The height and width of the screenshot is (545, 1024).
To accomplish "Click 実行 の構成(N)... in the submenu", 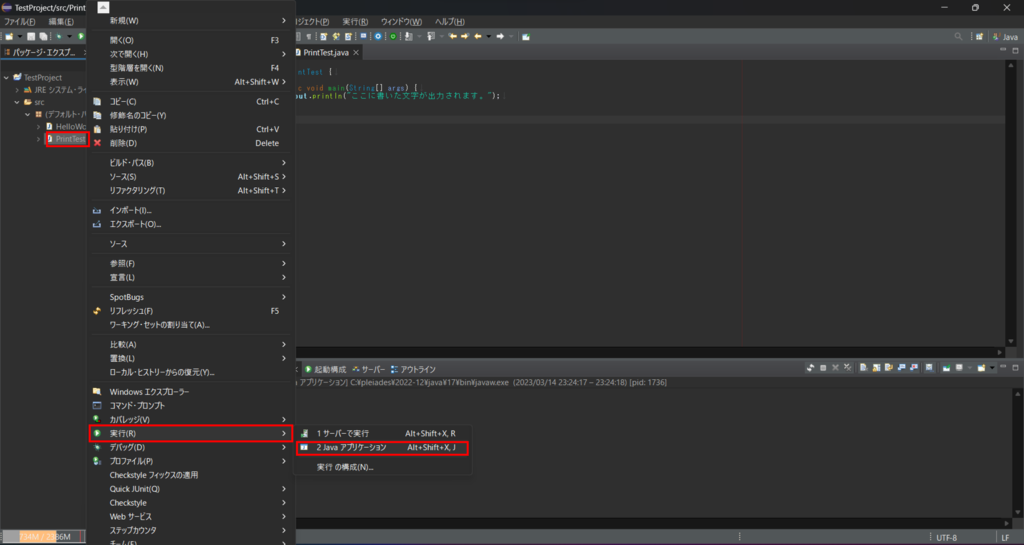I will point(344,467).
